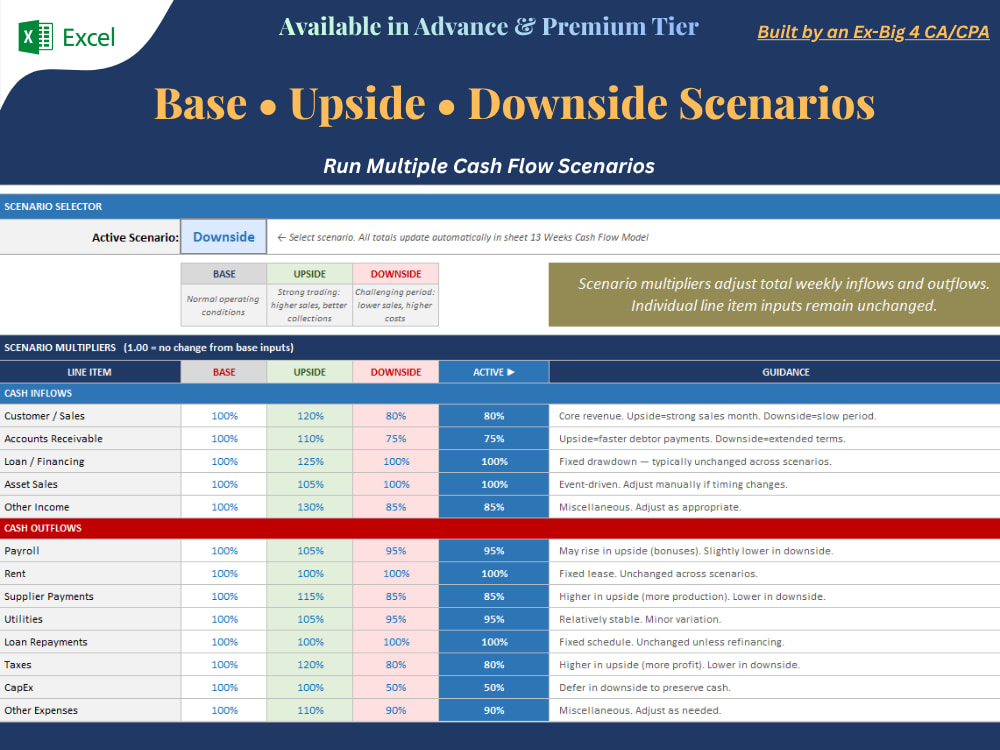Click the SCENARIO SELECTOR header bar
The width and height of the screenshot is (1000, 750).
(x=500, y=206)
